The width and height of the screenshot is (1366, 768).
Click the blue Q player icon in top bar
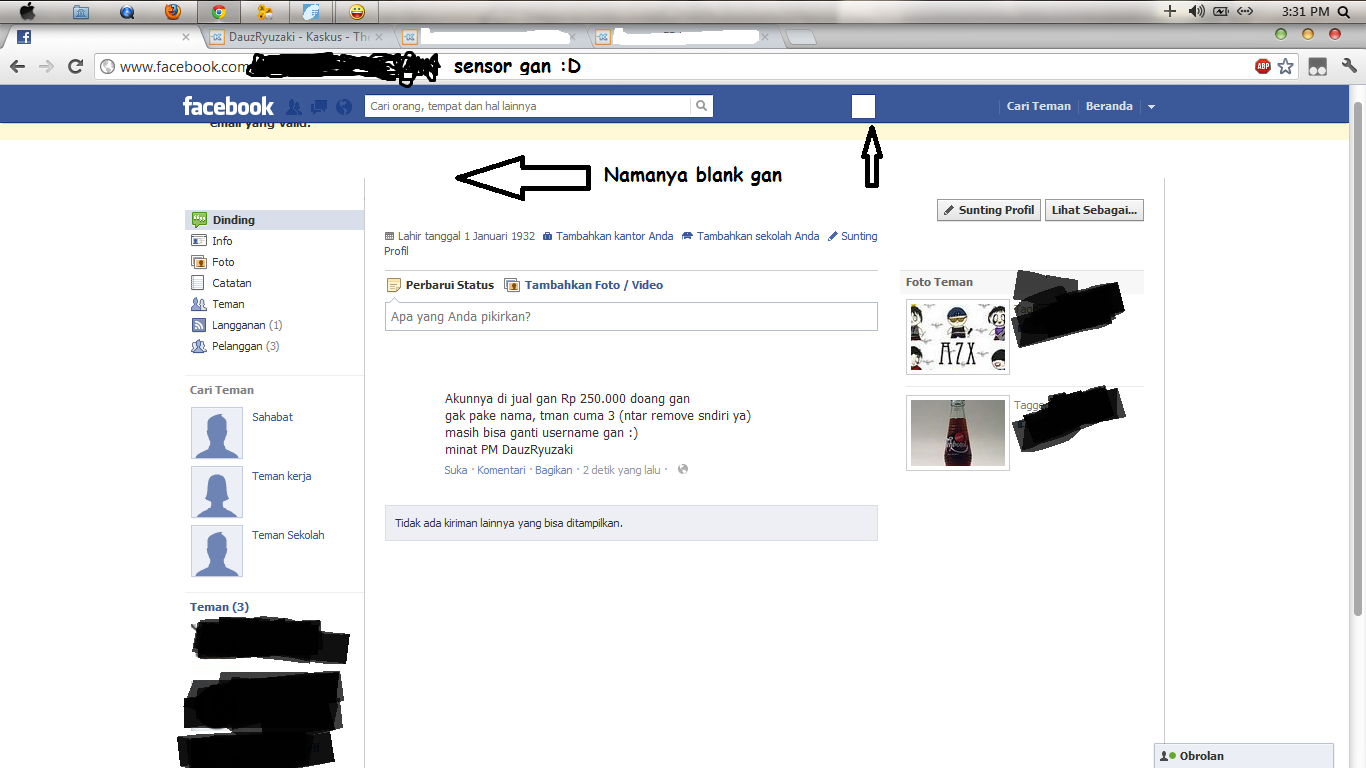[x=127, y=12]
